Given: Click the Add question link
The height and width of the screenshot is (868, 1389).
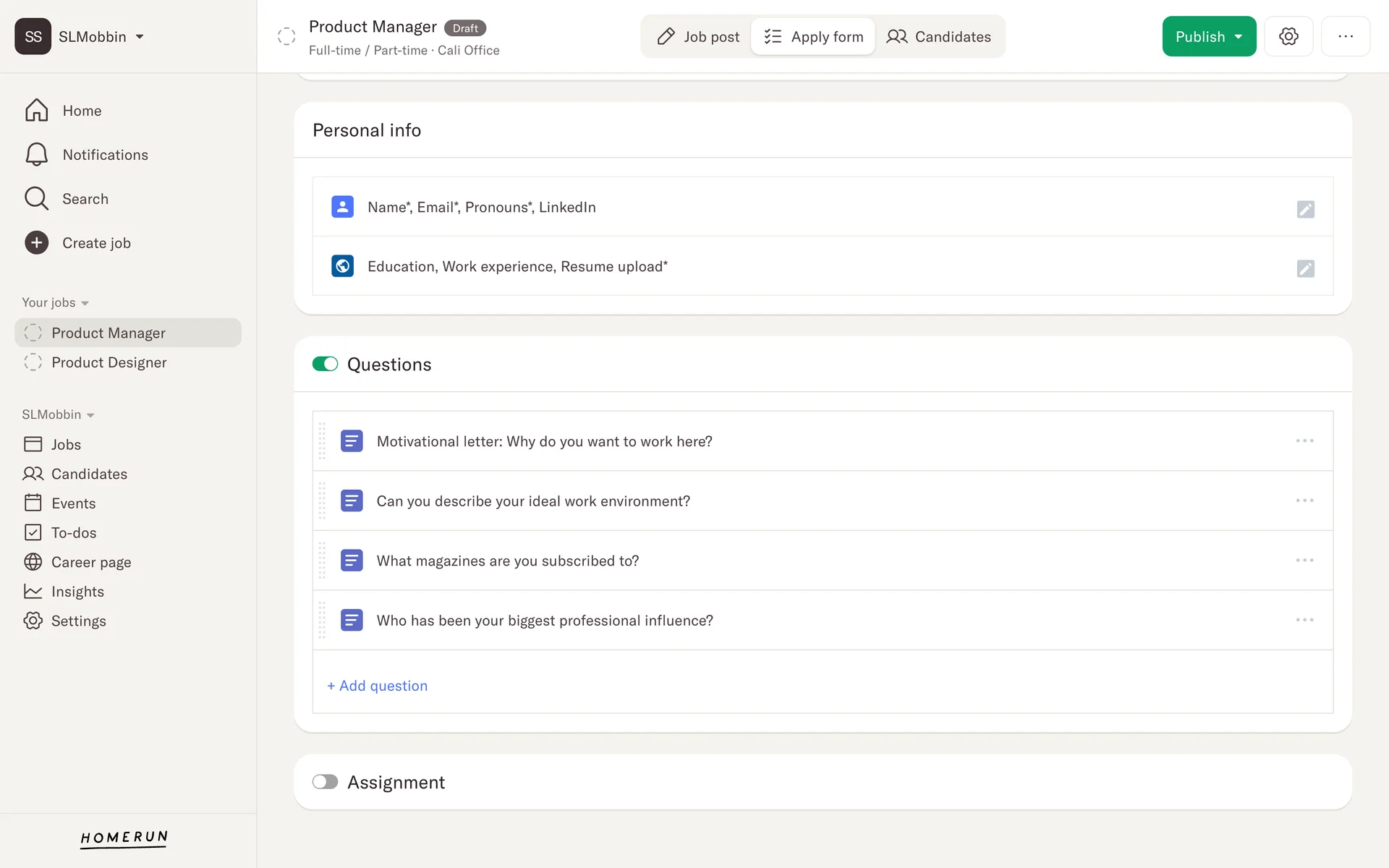Looking at the screenshot, I should pyautogui.click(x=378, y=686).
